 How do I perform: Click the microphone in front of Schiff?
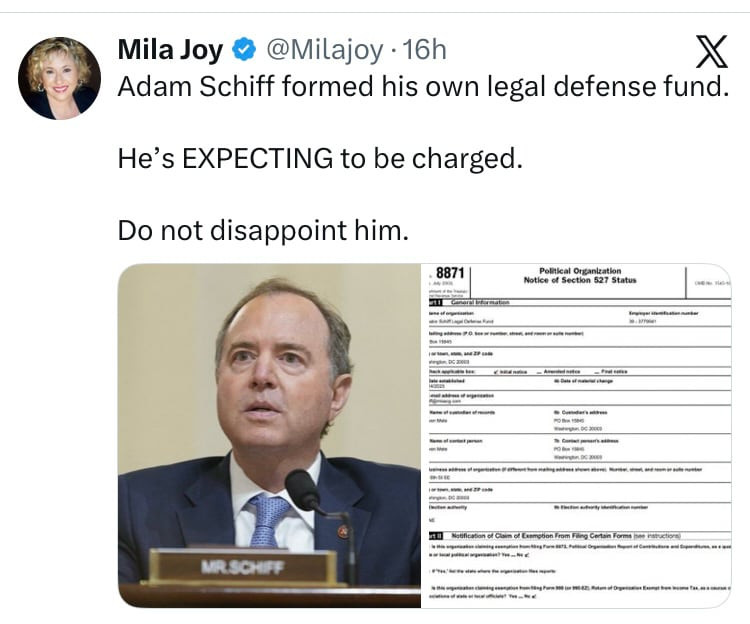[303, 491]
